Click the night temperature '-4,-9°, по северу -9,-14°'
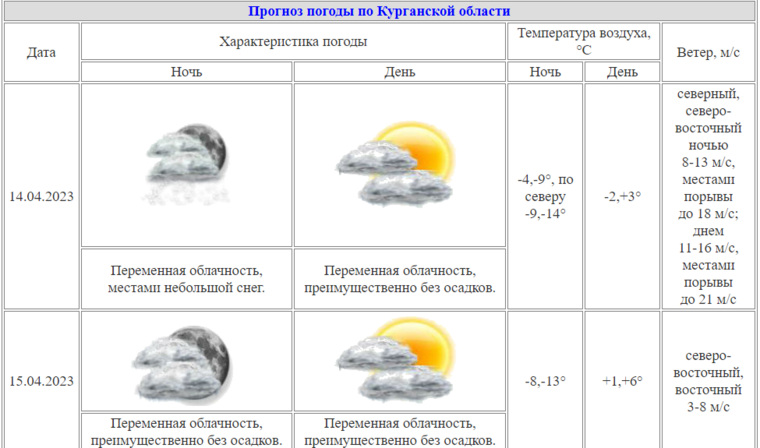The height and width of the screenshot is (448, 760). click(545, 196)
